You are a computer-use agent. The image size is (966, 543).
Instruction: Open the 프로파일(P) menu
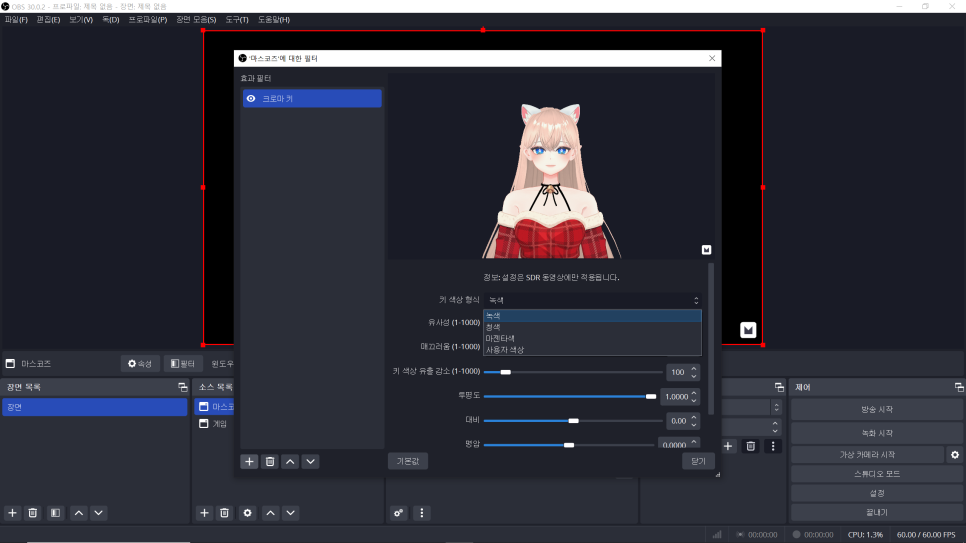tap(148, 20)
